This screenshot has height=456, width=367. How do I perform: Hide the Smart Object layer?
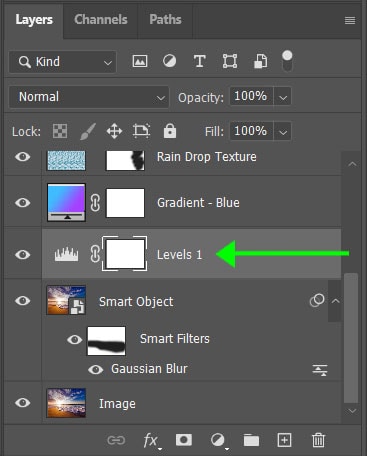click(23, 301)
